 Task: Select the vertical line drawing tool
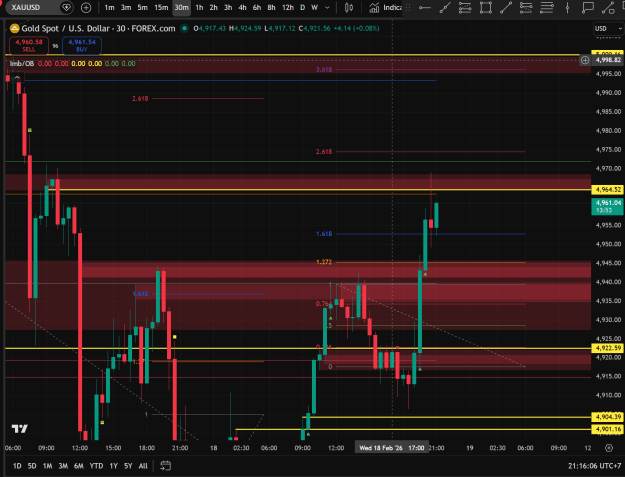(567, 8)
